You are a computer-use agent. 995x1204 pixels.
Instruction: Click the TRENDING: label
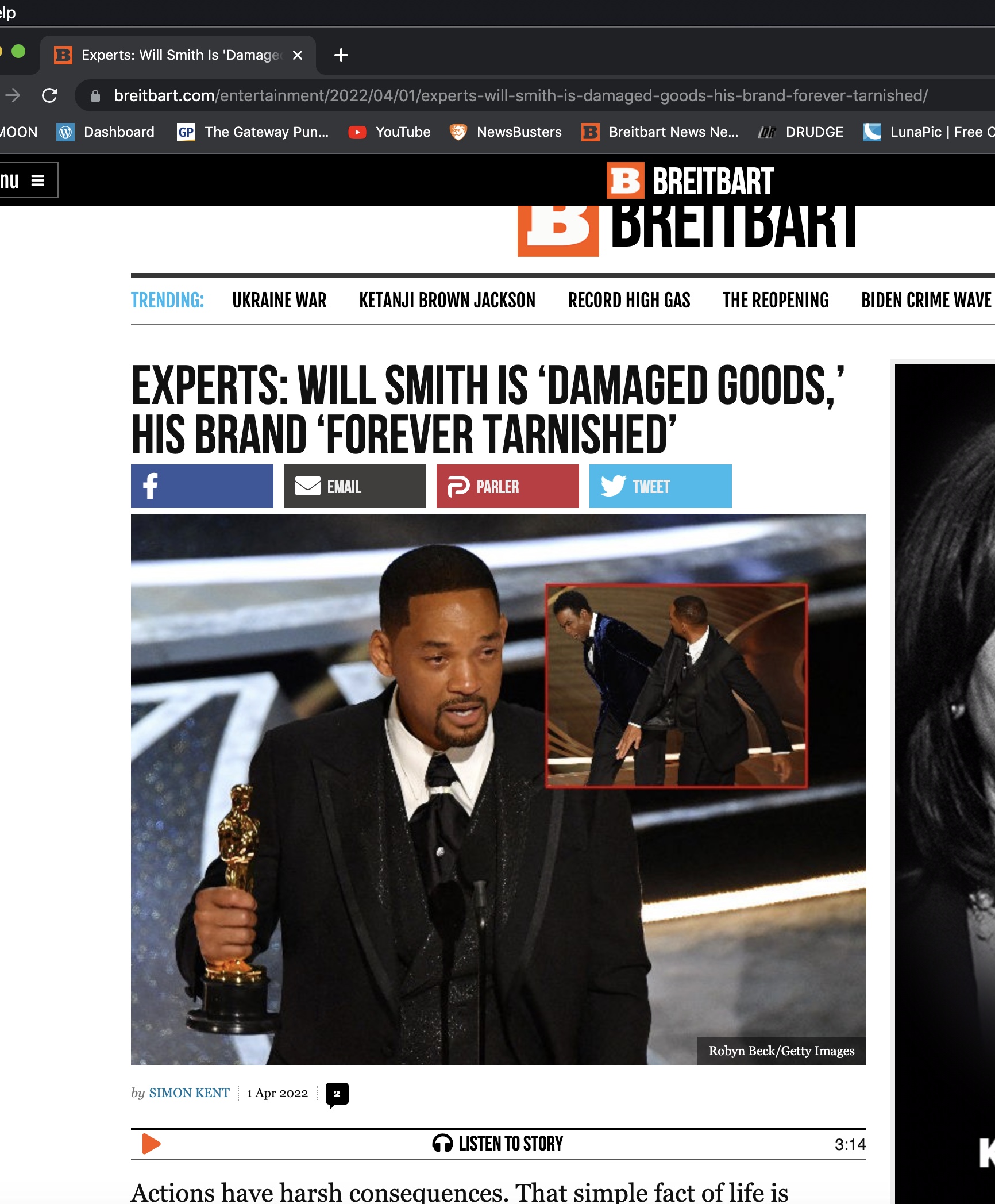pos(167,301)
